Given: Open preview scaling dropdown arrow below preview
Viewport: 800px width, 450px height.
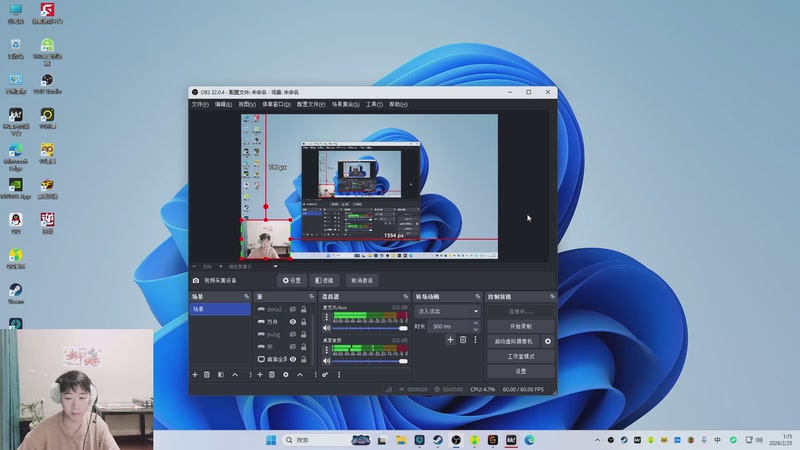Looking at the screenshot, I should click(x=276, y=266).
